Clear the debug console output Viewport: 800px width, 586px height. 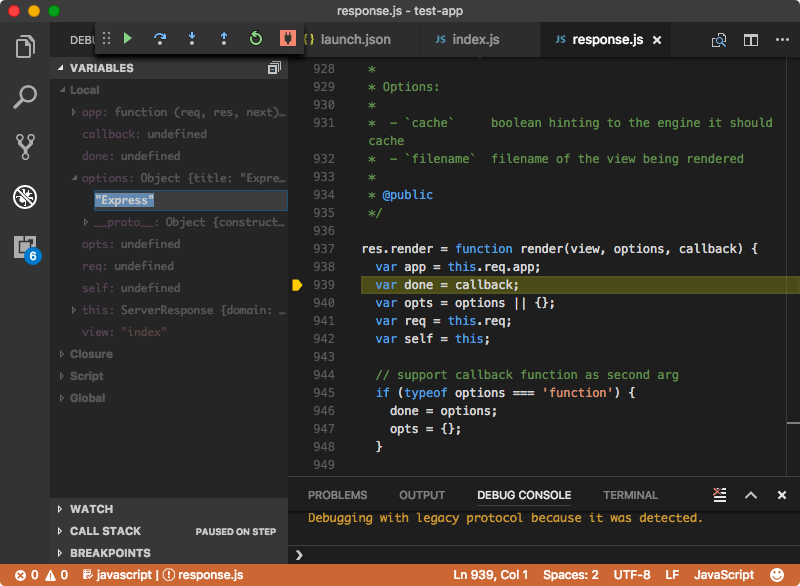click(719, 495)
